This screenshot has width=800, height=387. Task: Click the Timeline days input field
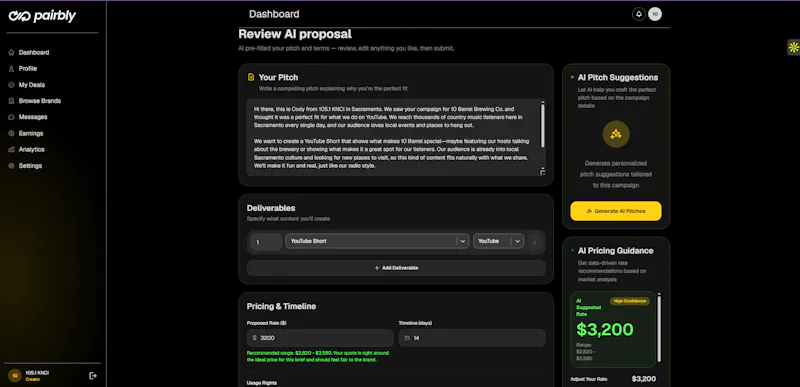click(x=472, y=338)
